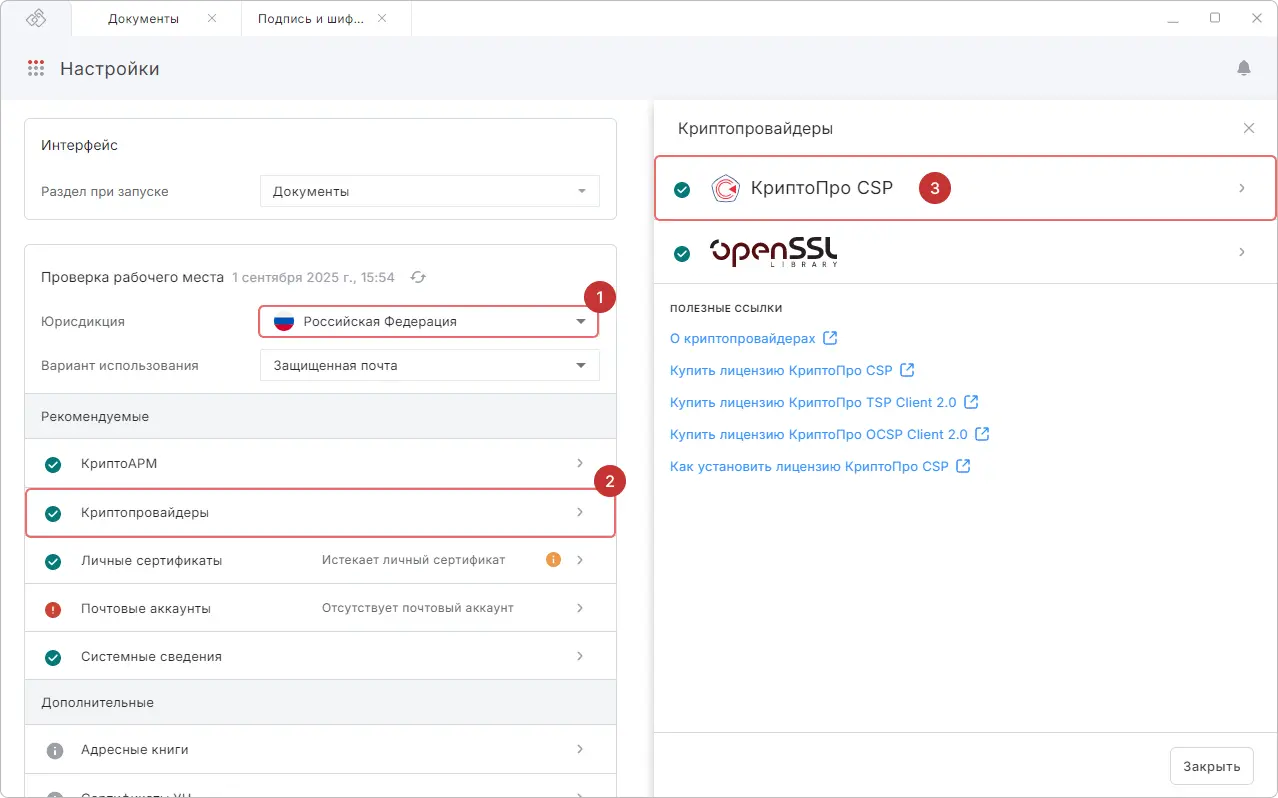The height and width of the screenshot is (798, 1278).
Task: Click the OpenSSL library logo
Action: point(772,252)
